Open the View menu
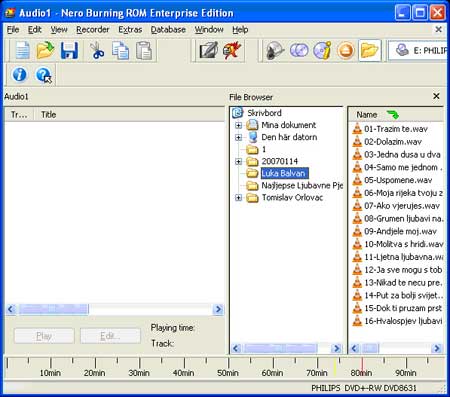The image size is (450, 397). (x=59, y=30)
